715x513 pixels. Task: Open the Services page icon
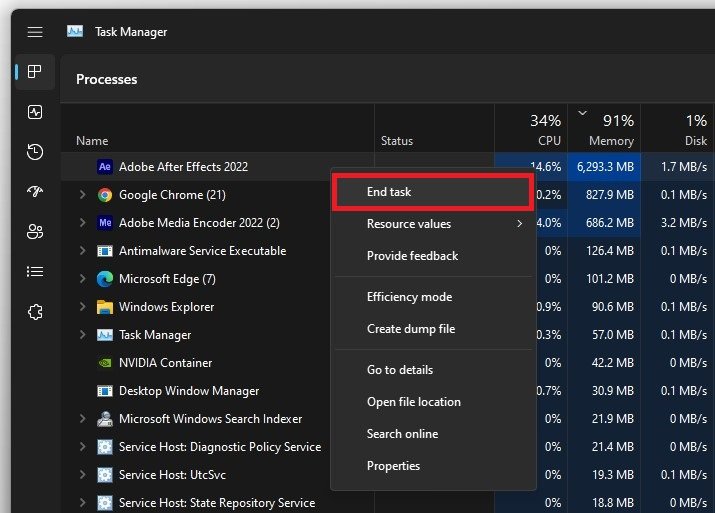point(35,312)
